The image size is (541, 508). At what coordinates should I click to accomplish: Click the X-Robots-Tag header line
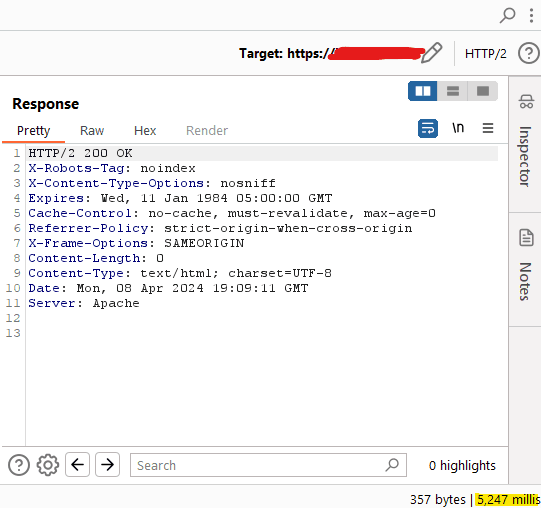pos(112,168)
